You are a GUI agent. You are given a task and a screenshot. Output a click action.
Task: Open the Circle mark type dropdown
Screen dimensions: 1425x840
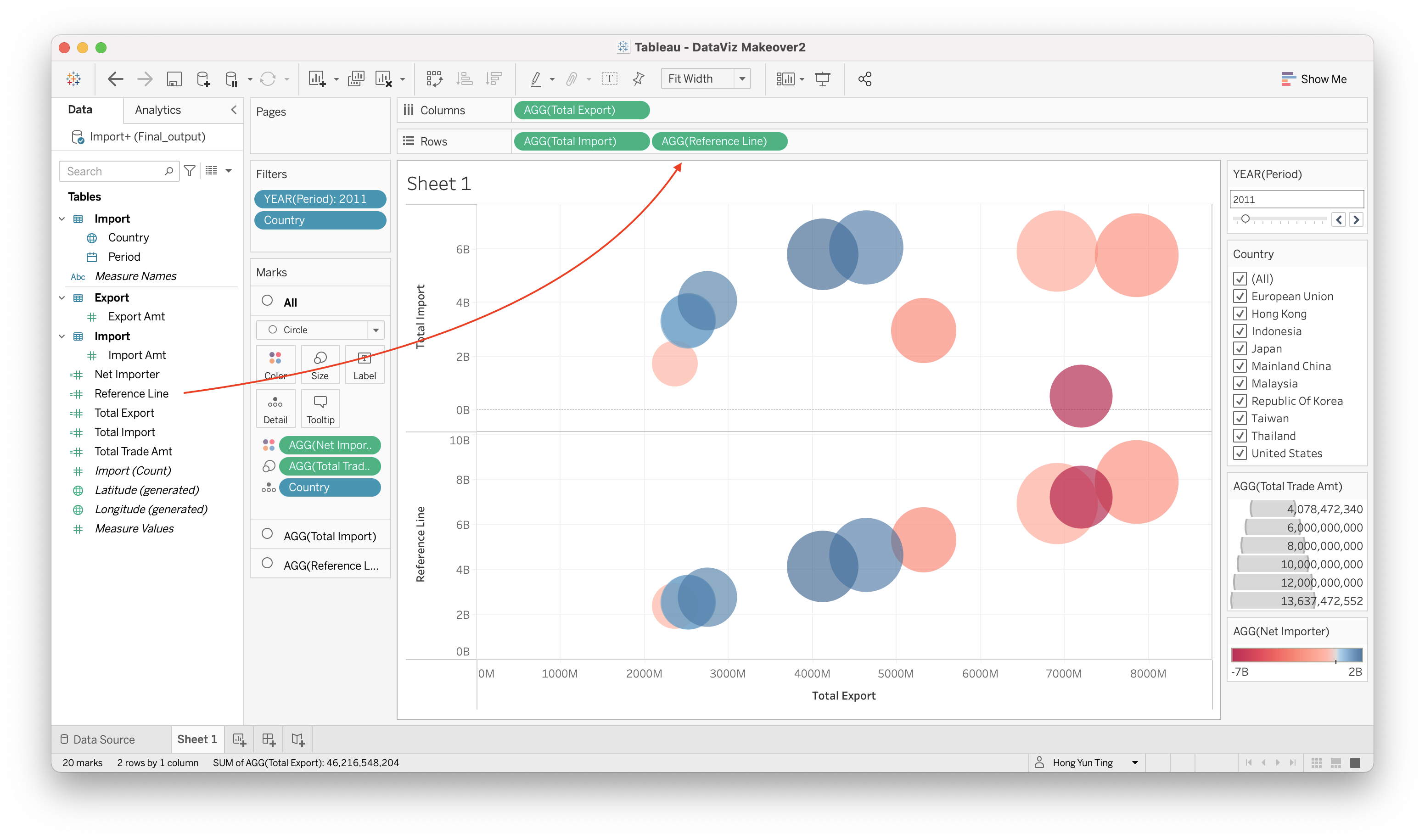click(x=376, y=330)
